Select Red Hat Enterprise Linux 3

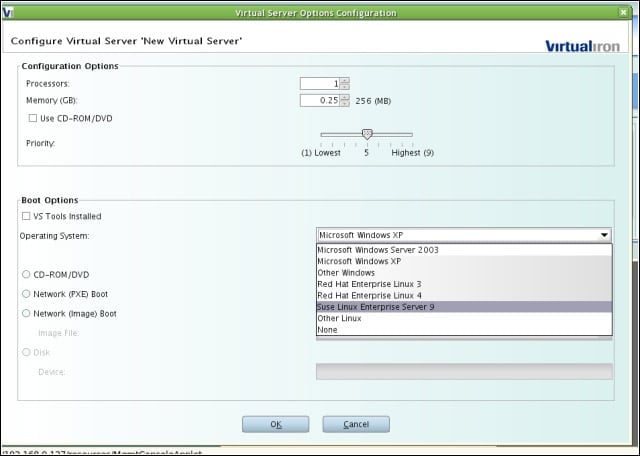click(x=464, y=284)
